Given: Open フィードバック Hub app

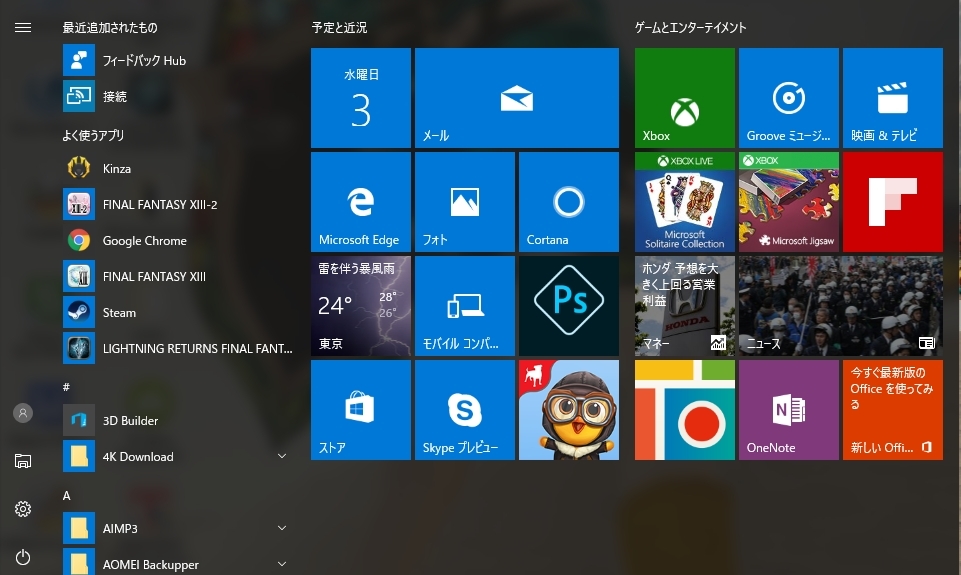Looking at the screenshot, I should click(x=178, y=60).
